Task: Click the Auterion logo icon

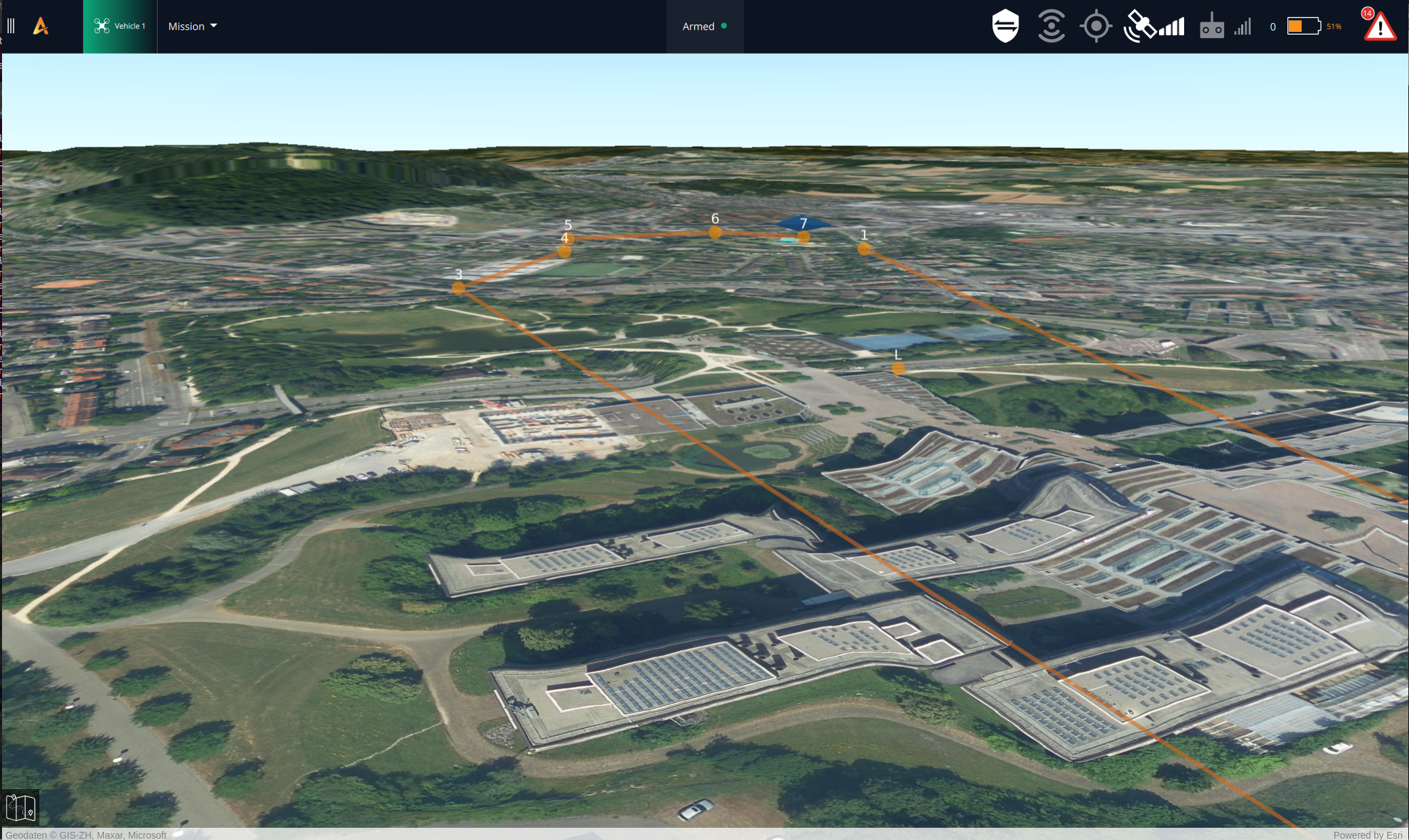Action: (x=41, y=26)
